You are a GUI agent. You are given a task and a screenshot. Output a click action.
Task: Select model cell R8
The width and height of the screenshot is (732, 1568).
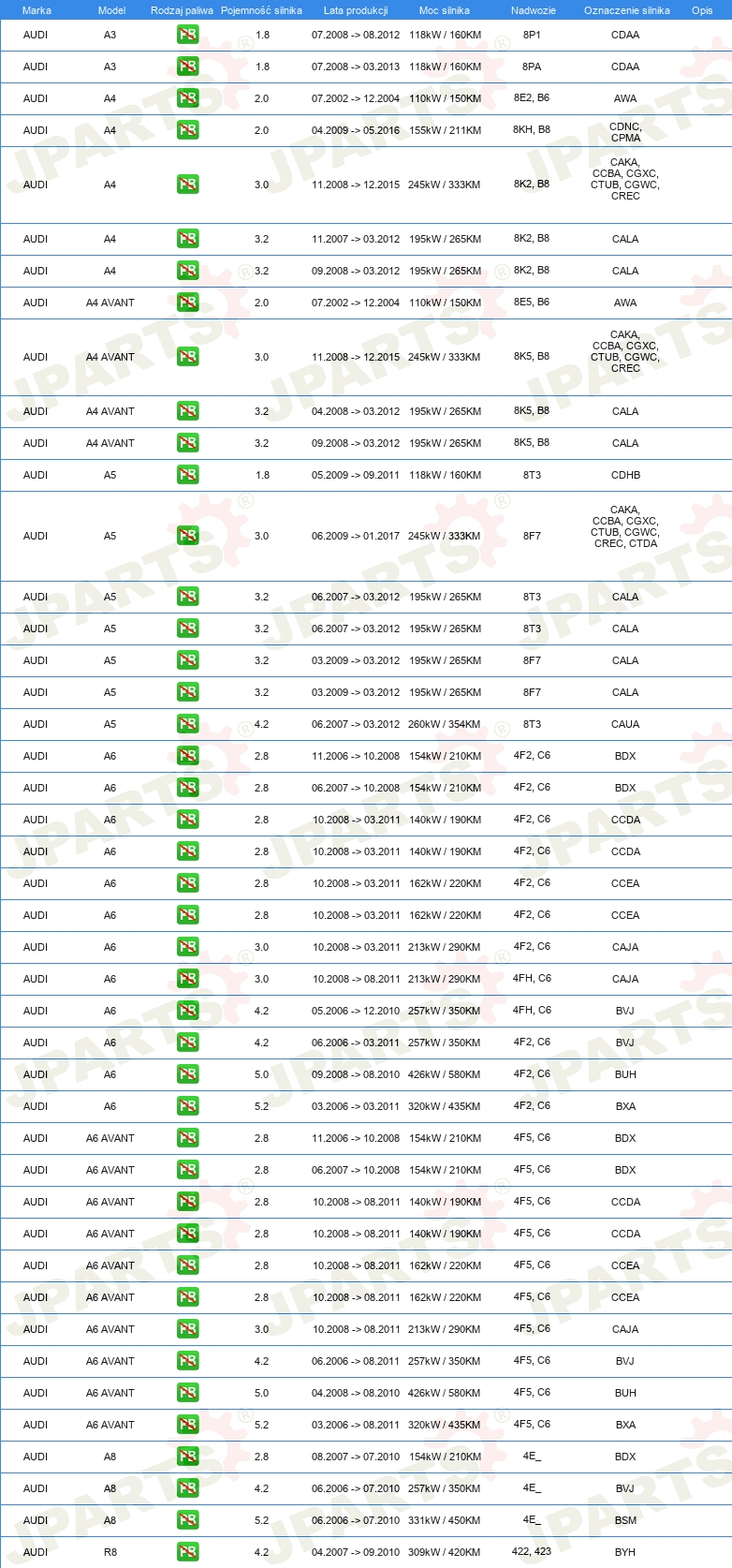[x=110, y=1552]
